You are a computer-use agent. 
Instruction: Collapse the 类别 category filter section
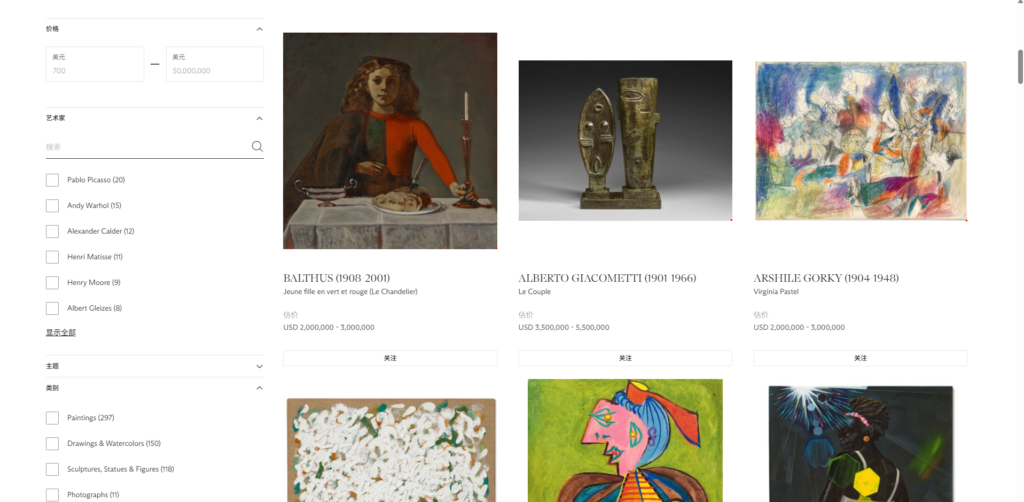[259, 388]
